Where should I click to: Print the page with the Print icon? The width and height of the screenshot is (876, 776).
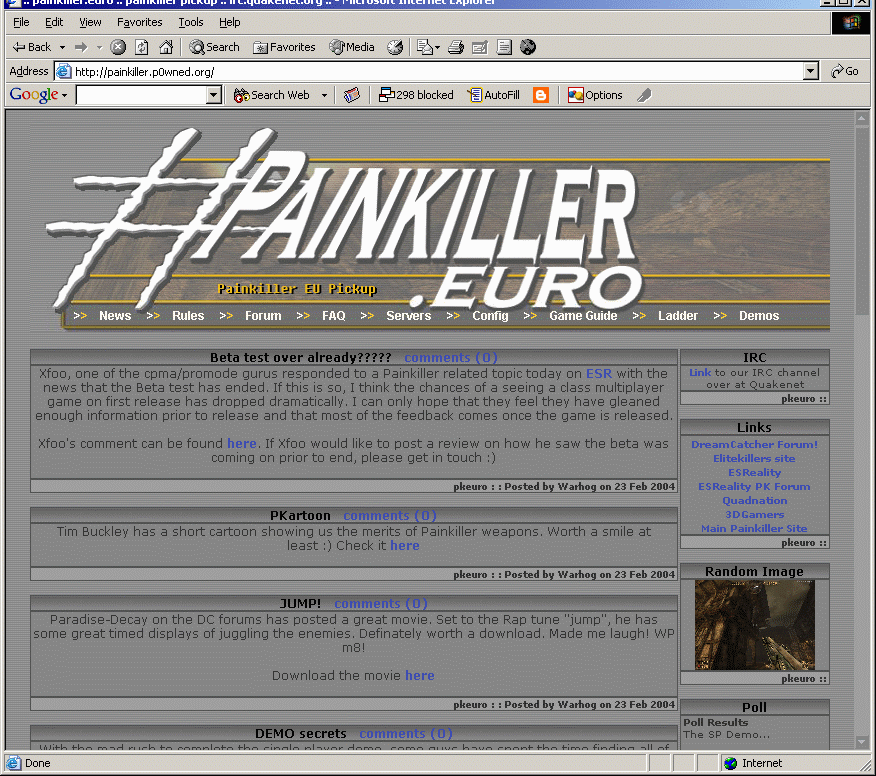[x=456, y=47]
